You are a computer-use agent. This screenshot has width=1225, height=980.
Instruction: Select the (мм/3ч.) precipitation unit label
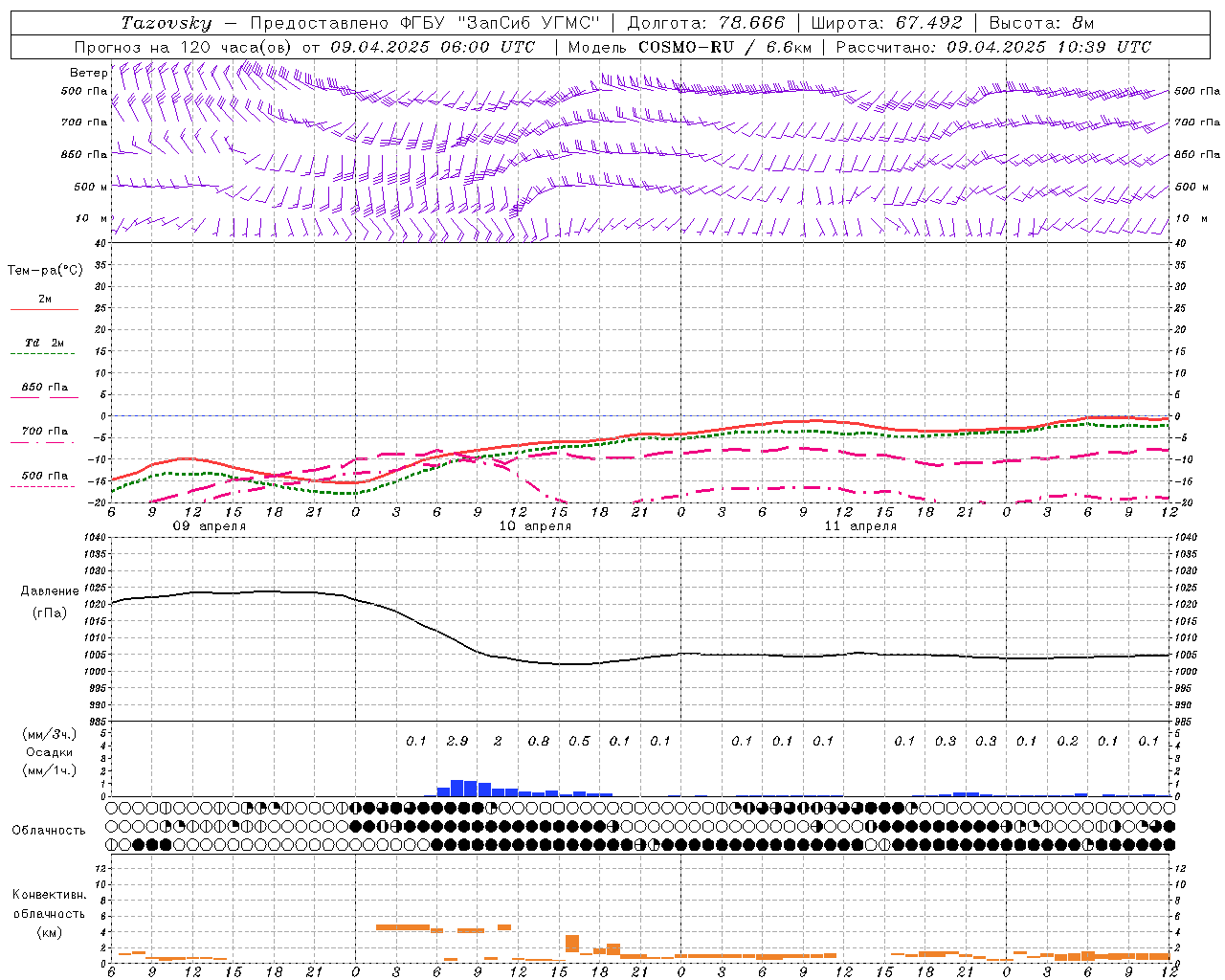[x=50, y=734]
